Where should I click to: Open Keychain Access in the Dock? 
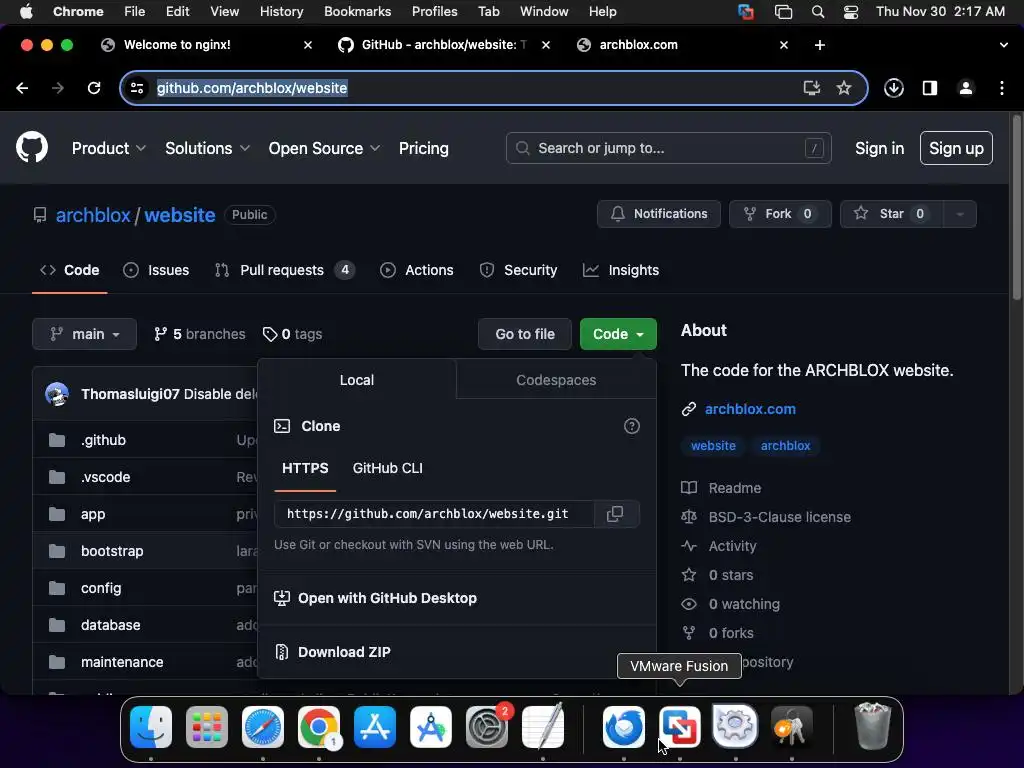tap(792, 727)
